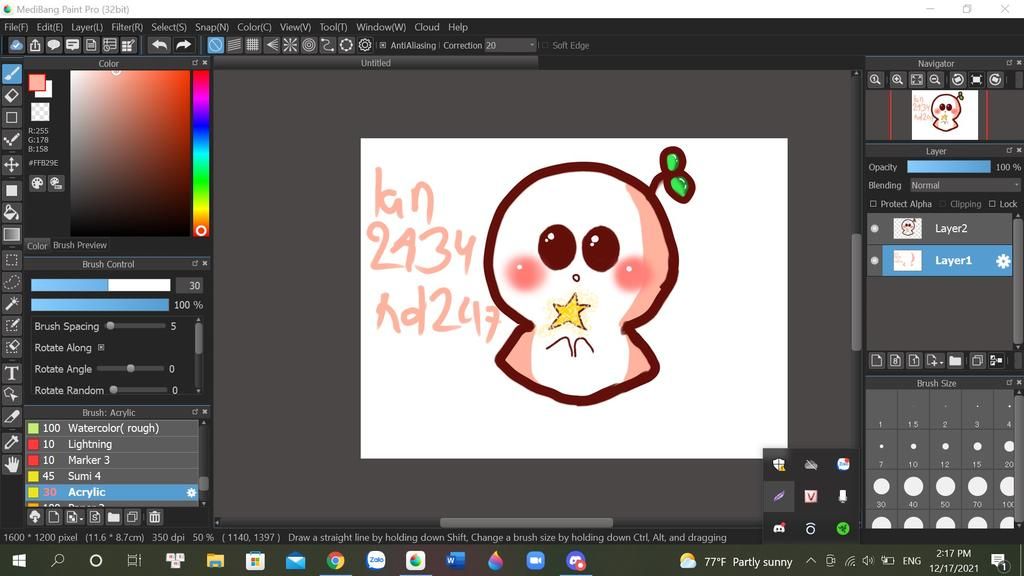1024x576 pixels.
Task: Open the color palette icon in Color panel
Action: tap(37, 184)
